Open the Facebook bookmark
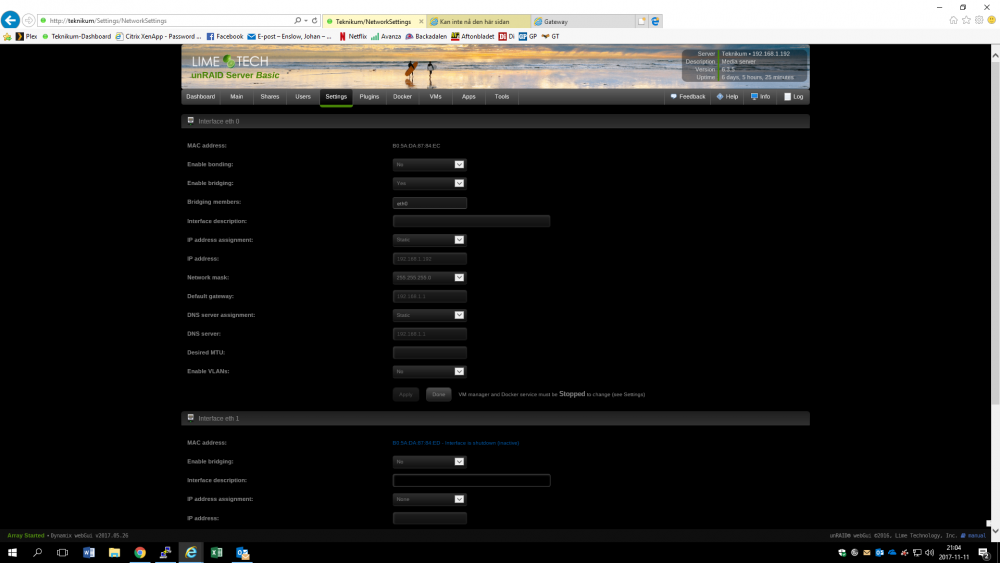The height and width of the screenshot is (563, 1000). point(224,36)
